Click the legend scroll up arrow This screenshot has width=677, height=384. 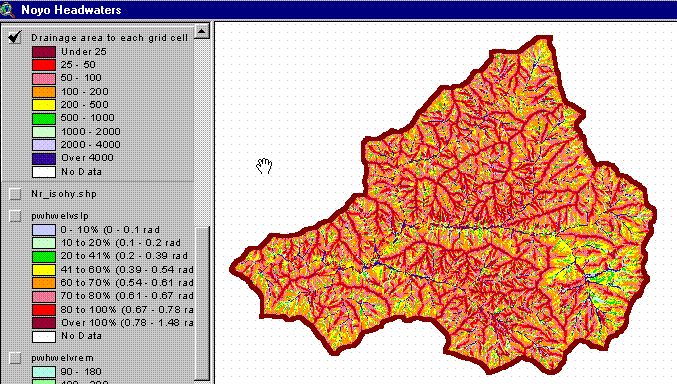coord(202,32)
